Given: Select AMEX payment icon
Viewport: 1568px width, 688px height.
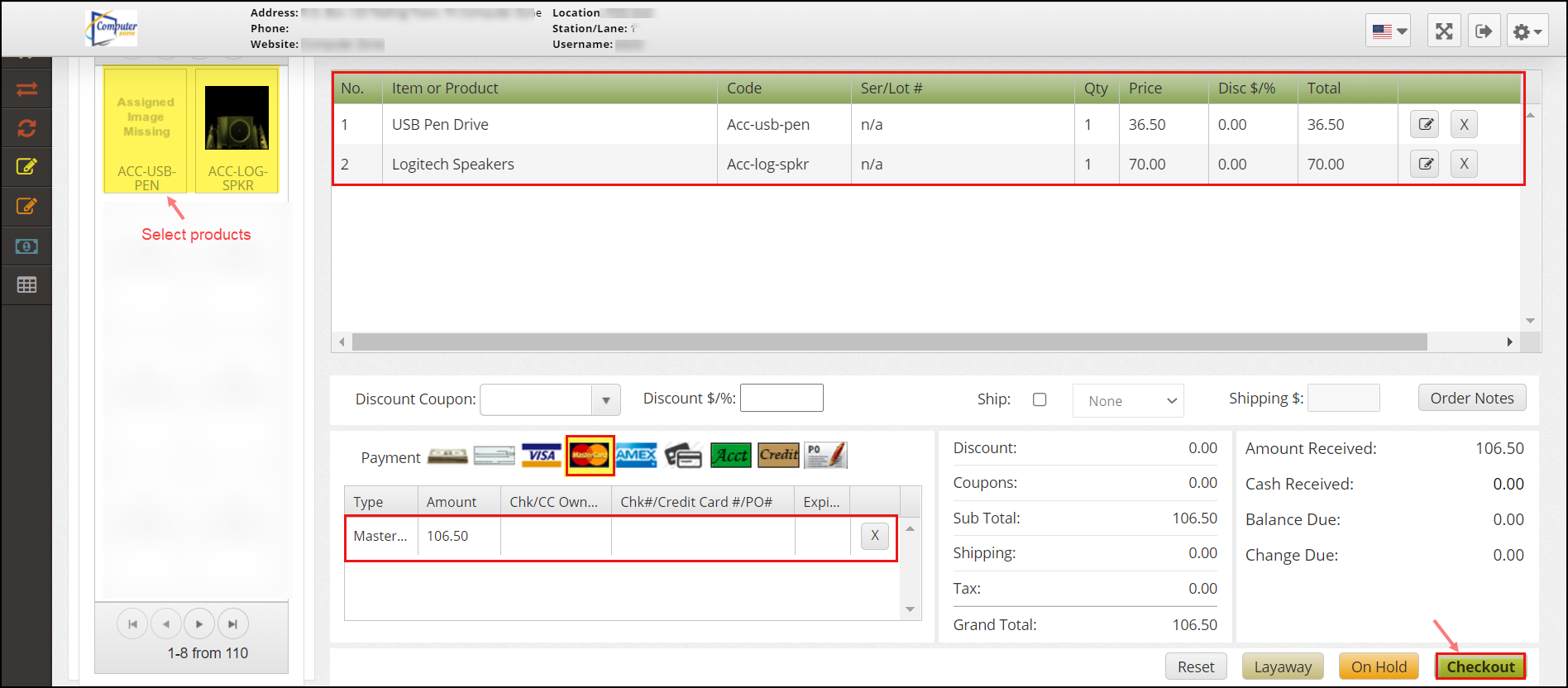Looking at the screenshot, I should click(x=637, y=456).
